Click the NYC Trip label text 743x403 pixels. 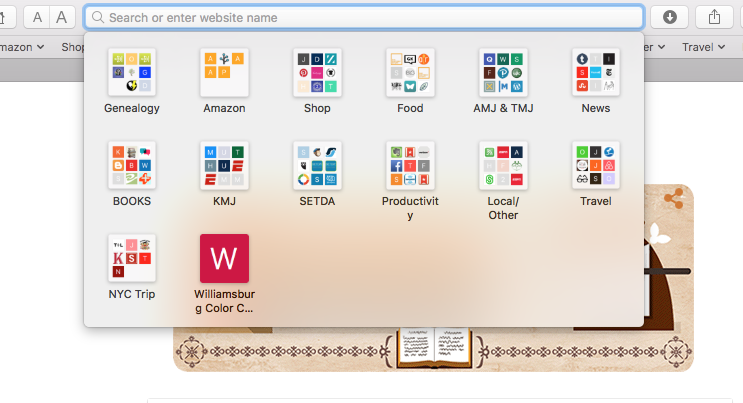pos(132,294)
